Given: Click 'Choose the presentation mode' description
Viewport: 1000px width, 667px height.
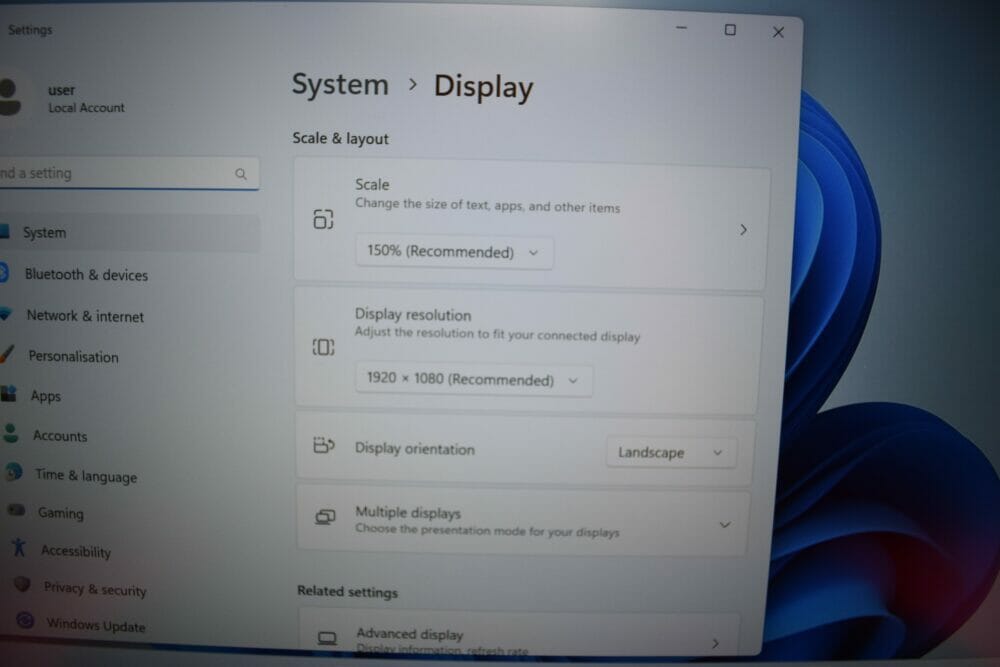Looking at the screenshot, I should 487,531.
